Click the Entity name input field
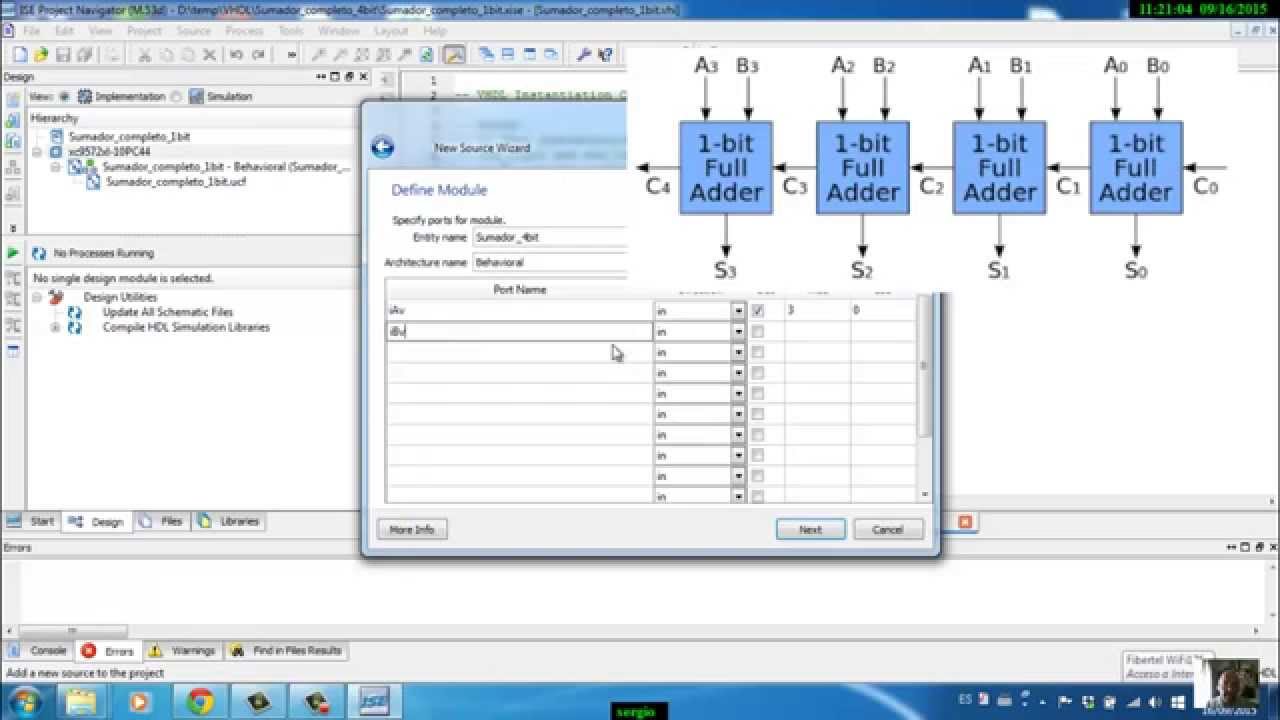Viewport: 1280px width, 720px height. (x=549, y=237)
